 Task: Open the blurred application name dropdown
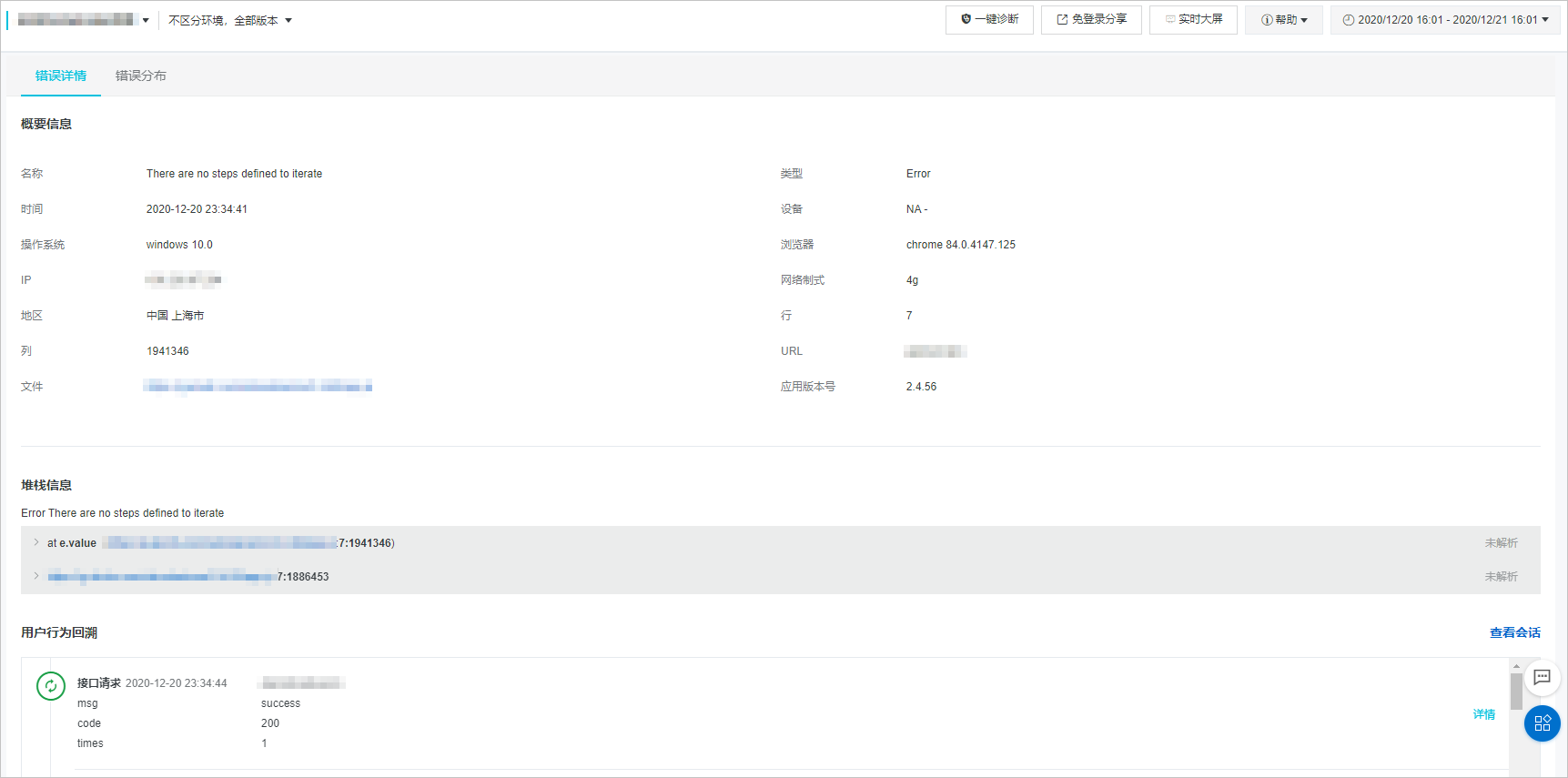pos(83,20)
